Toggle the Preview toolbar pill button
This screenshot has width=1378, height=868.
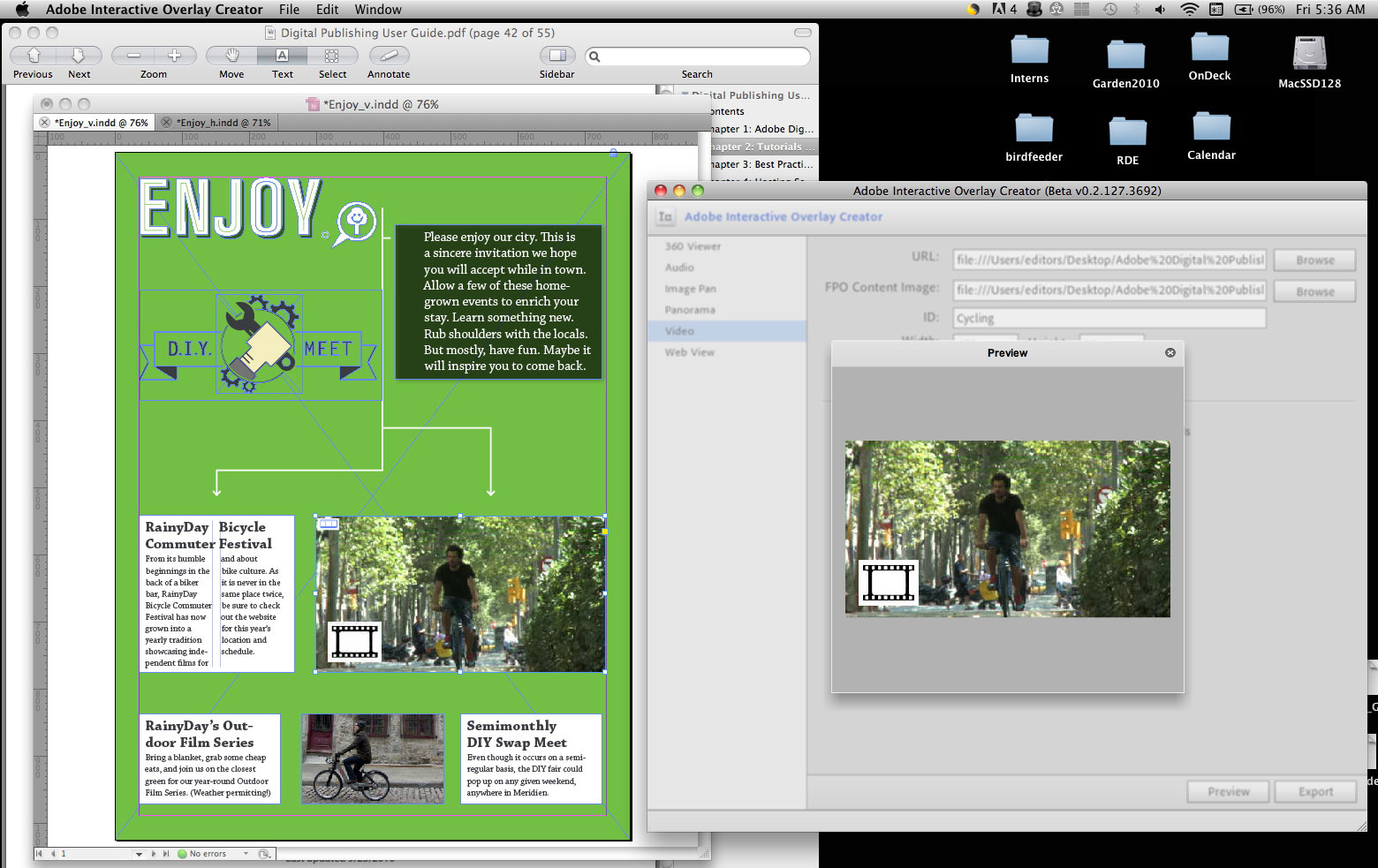pos(802,33)
